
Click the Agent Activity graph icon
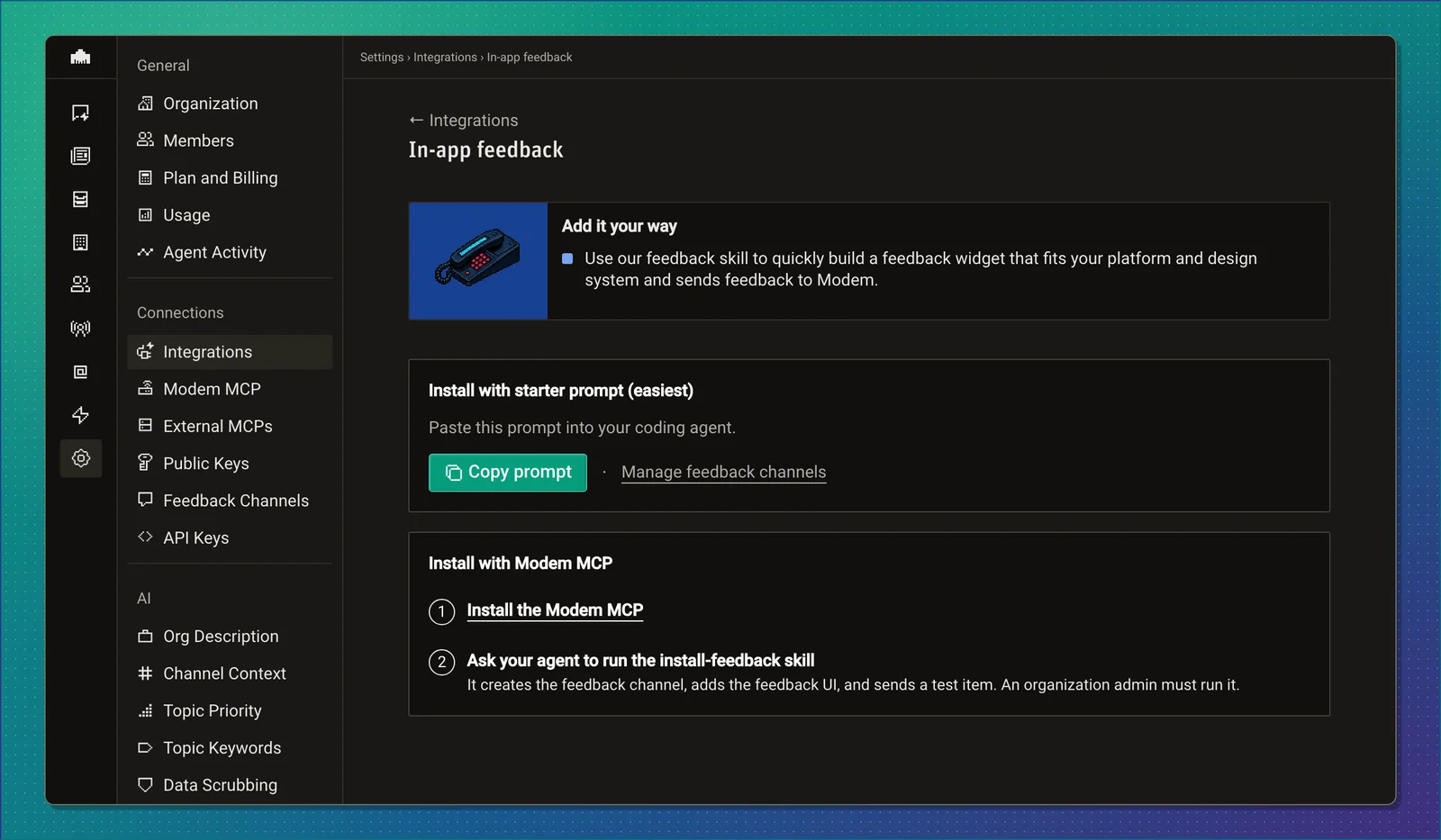click(x=145, y=252)
